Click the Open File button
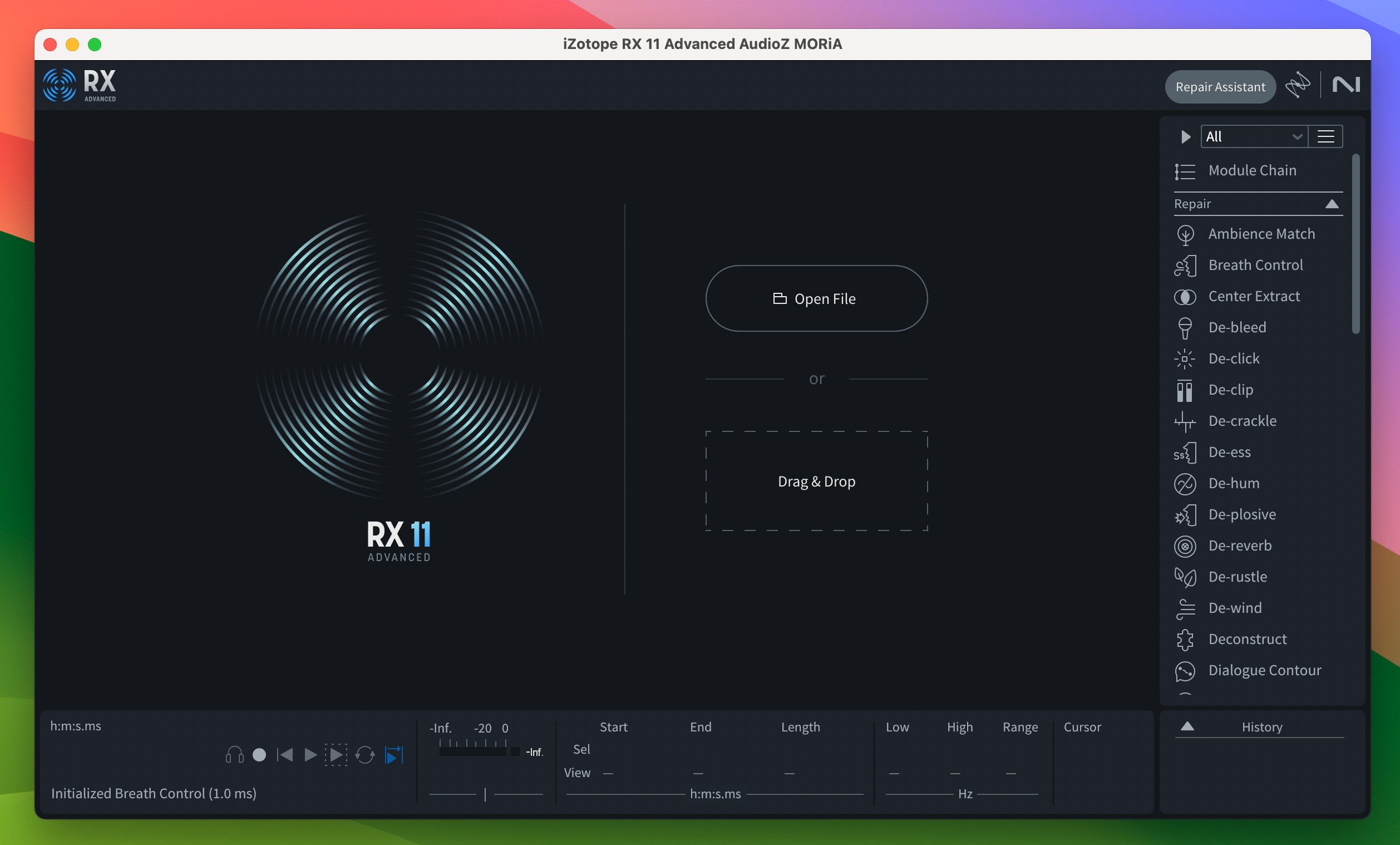The height and width of the screenshot is (845, 1400). tap(815, 298)
